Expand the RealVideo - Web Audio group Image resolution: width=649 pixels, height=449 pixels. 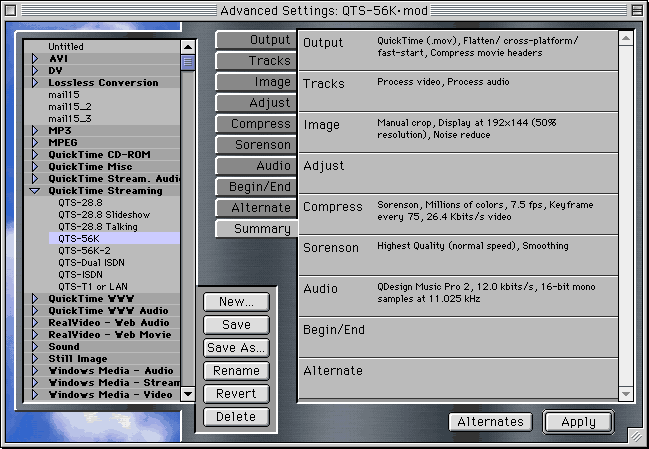pyautogui.click(x=35, y=323)
